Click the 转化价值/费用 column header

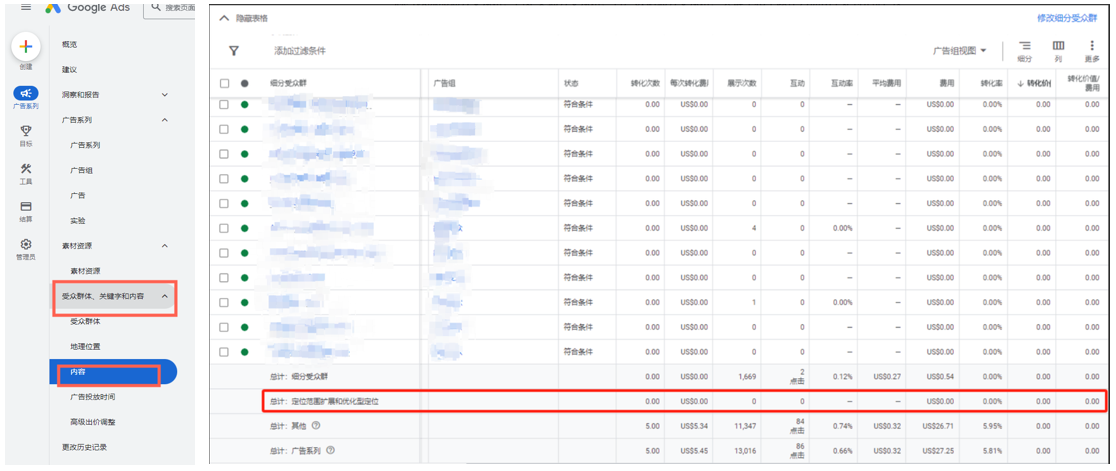click(1083, 83)
